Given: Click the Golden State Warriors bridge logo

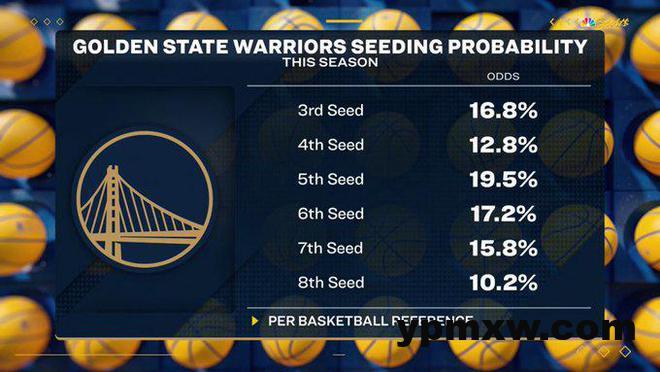Looking at the screenshot, I should [x=144, y=199].
